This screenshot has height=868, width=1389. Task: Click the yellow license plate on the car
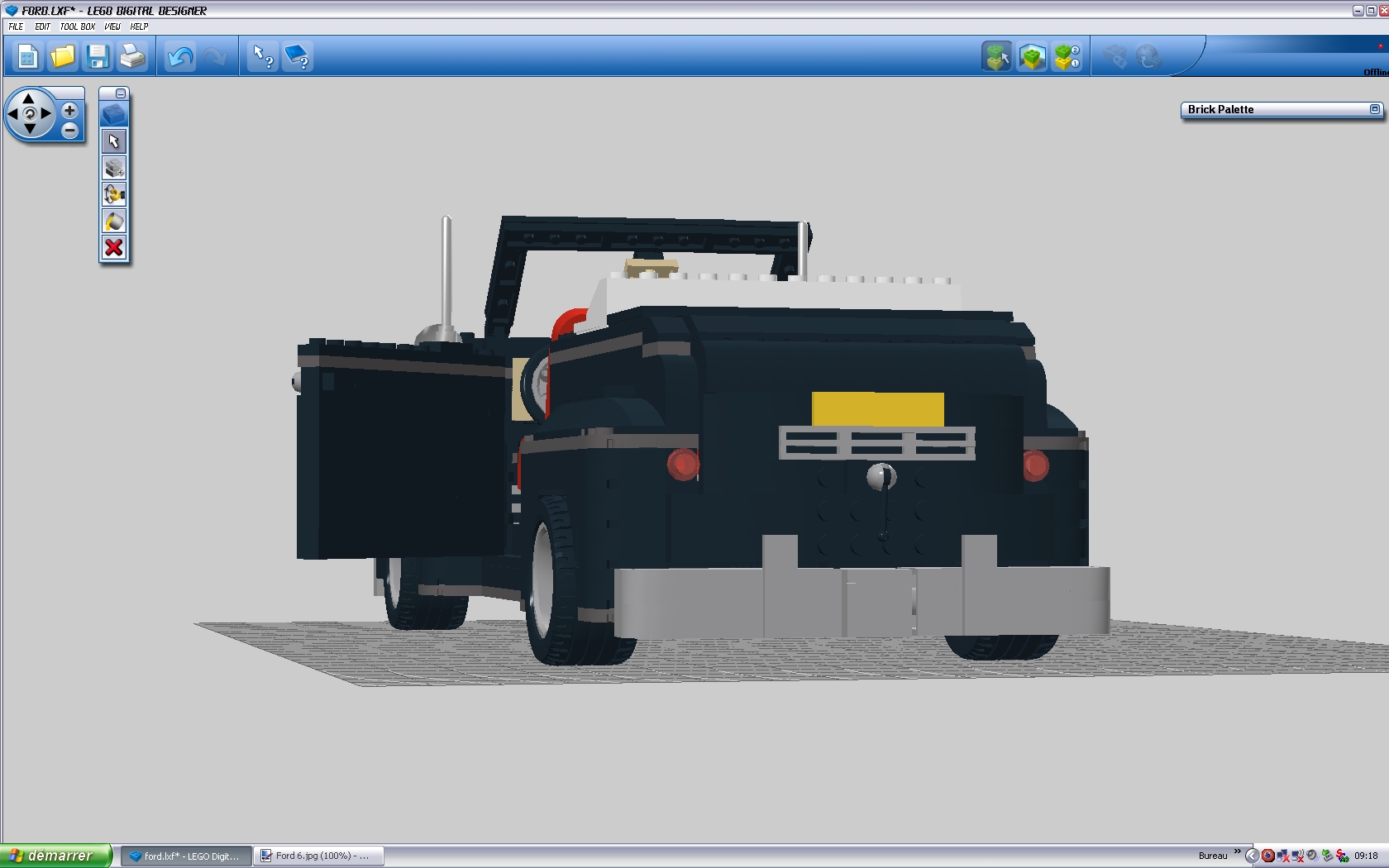point(878,409)
